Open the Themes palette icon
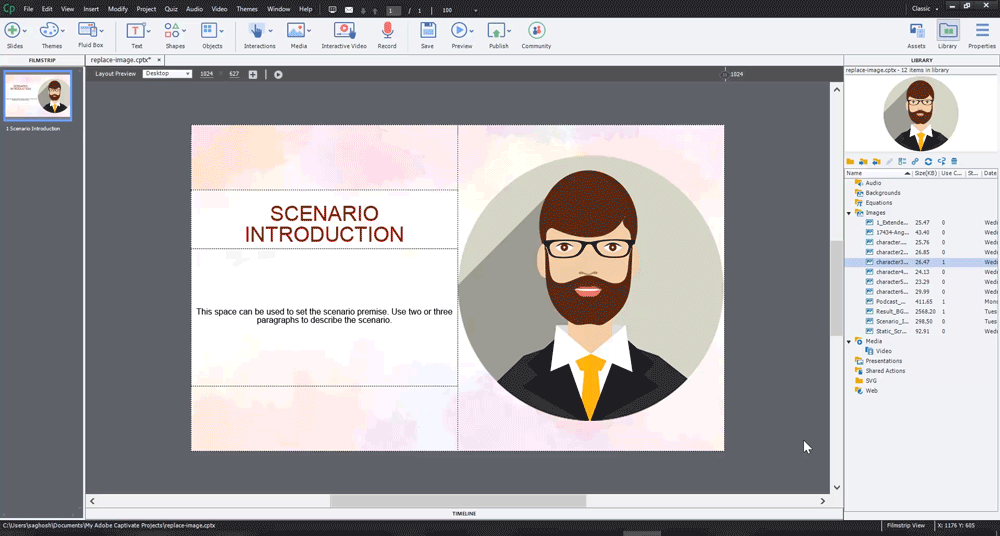The image size is (1000, 536). 49,30
